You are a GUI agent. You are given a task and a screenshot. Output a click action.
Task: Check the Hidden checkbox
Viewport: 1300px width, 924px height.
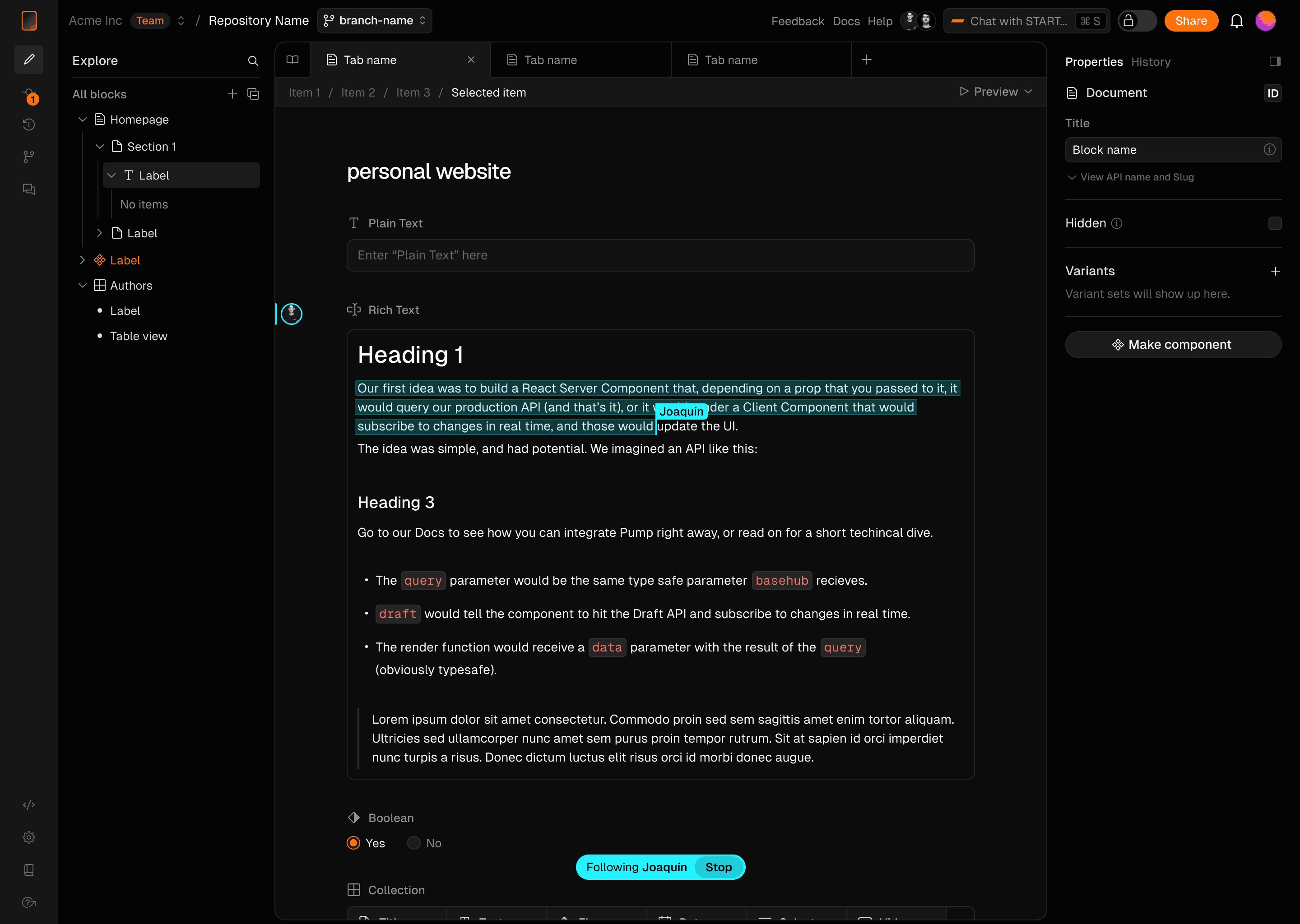pos(1275,223)
